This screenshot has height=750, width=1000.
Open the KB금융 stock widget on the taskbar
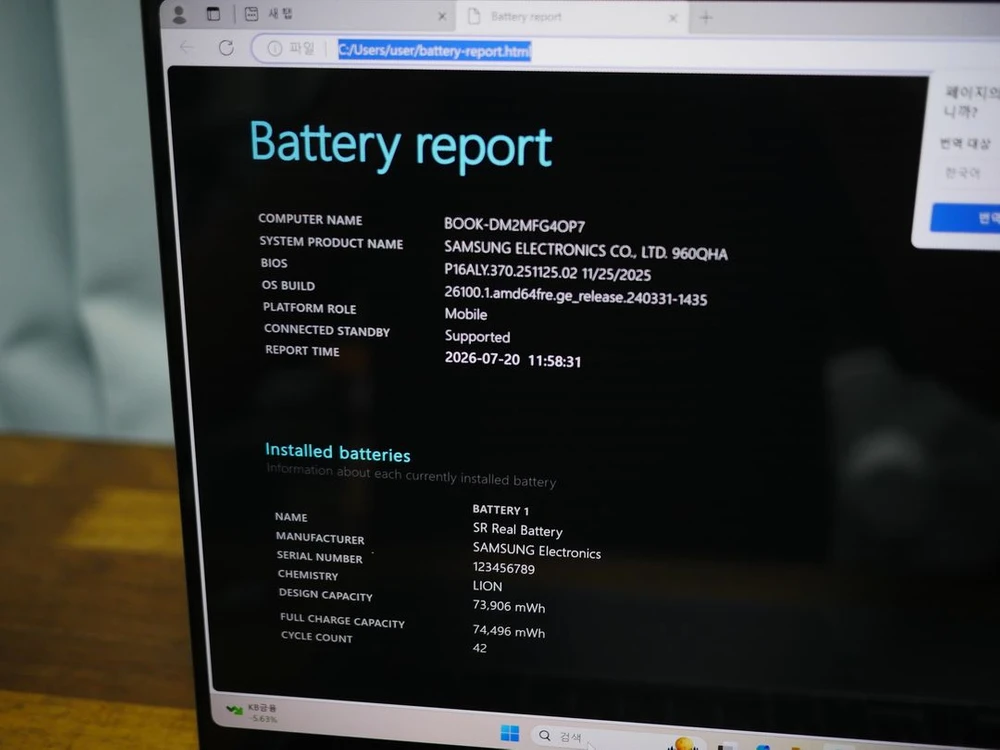pos(253,712)
